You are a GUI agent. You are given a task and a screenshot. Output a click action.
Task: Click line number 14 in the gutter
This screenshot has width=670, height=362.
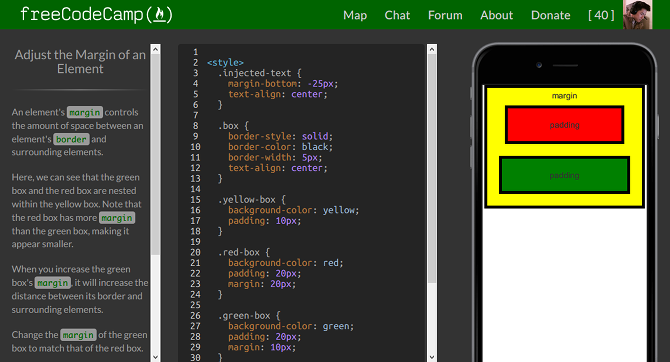pos(195,189)
